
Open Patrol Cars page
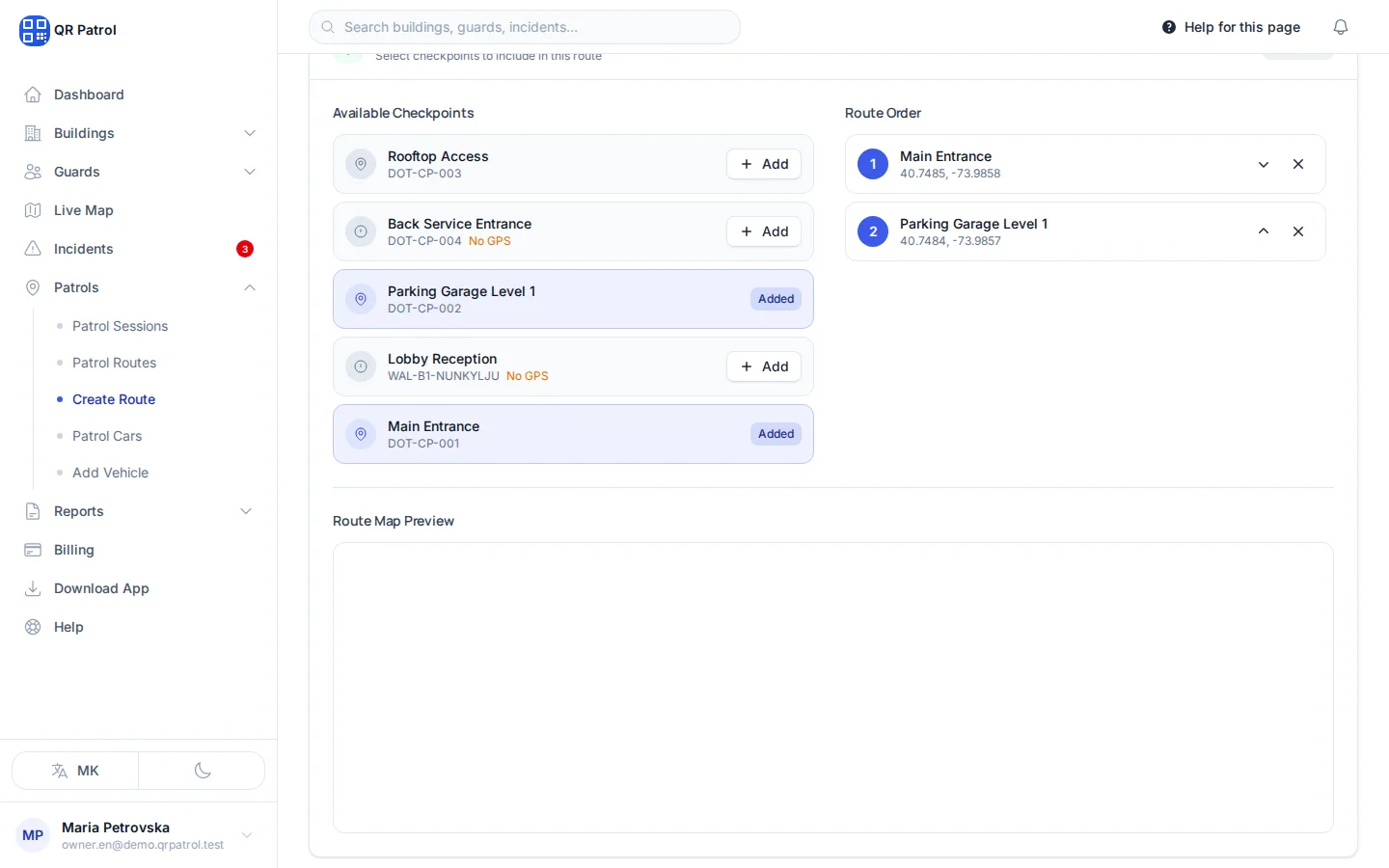pyautogui.click(x=107, y=436)
